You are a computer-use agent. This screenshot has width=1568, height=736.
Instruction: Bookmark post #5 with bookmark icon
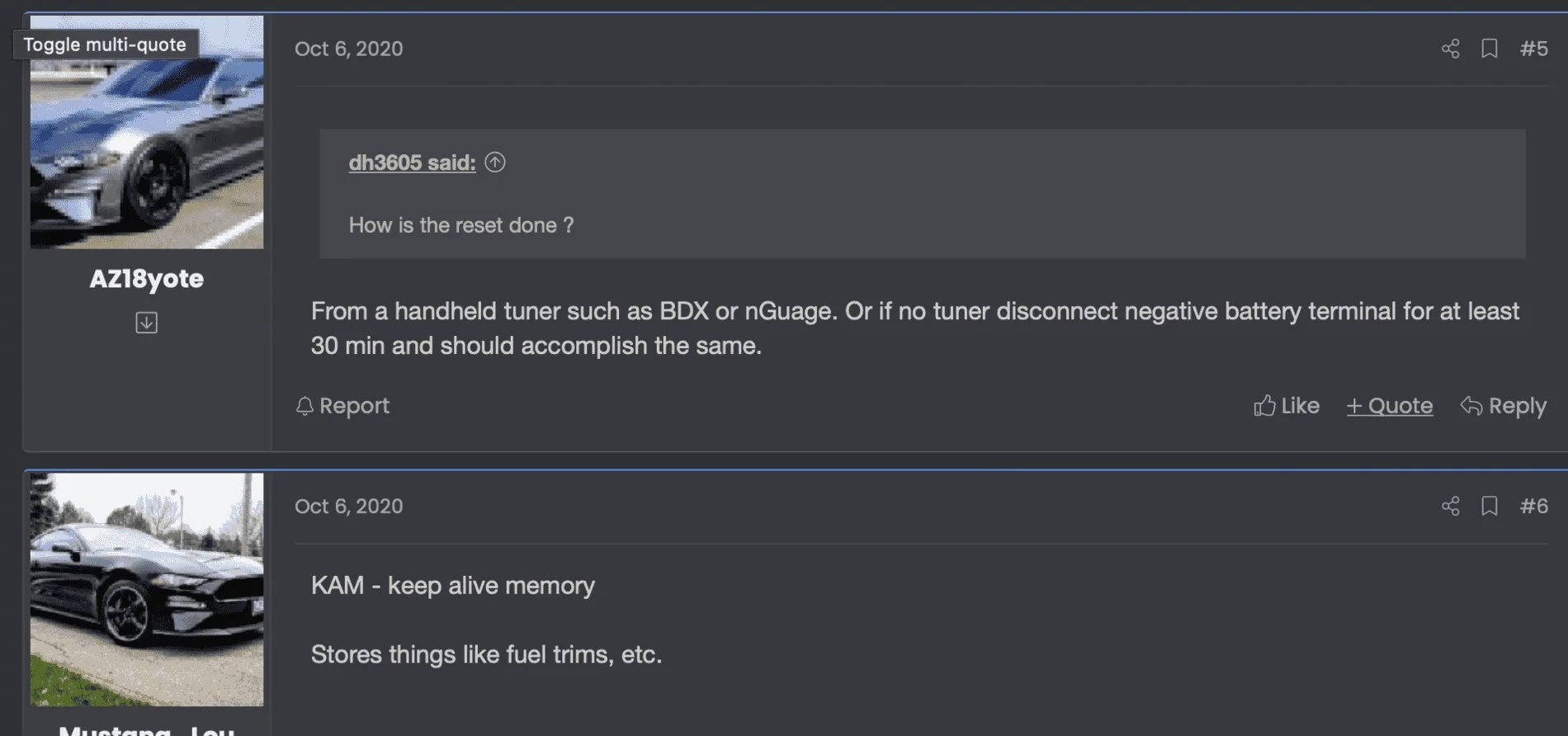pos(1490,49)
